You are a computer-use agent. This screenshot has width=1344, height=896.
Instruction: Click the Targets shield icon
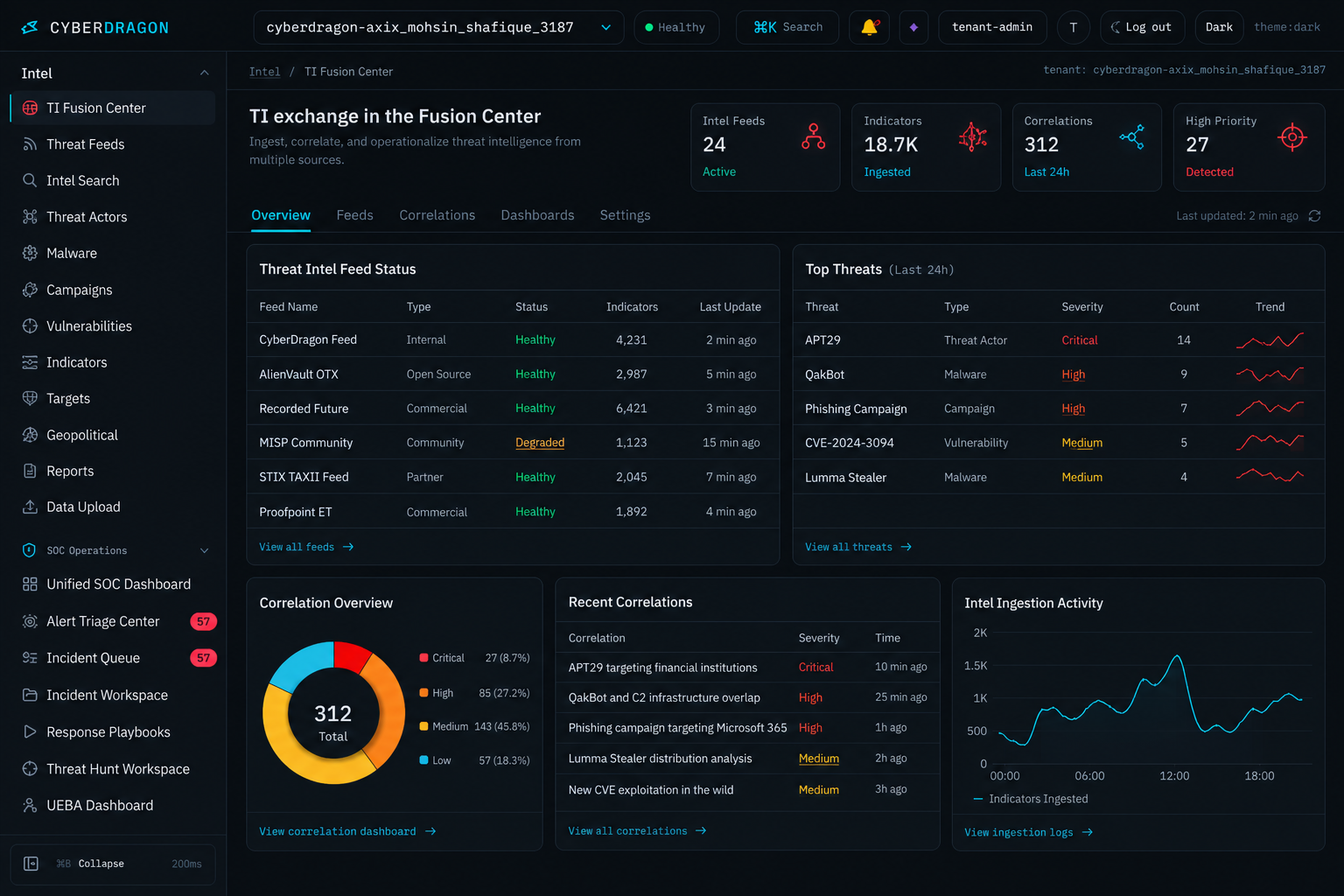(30, 398)
